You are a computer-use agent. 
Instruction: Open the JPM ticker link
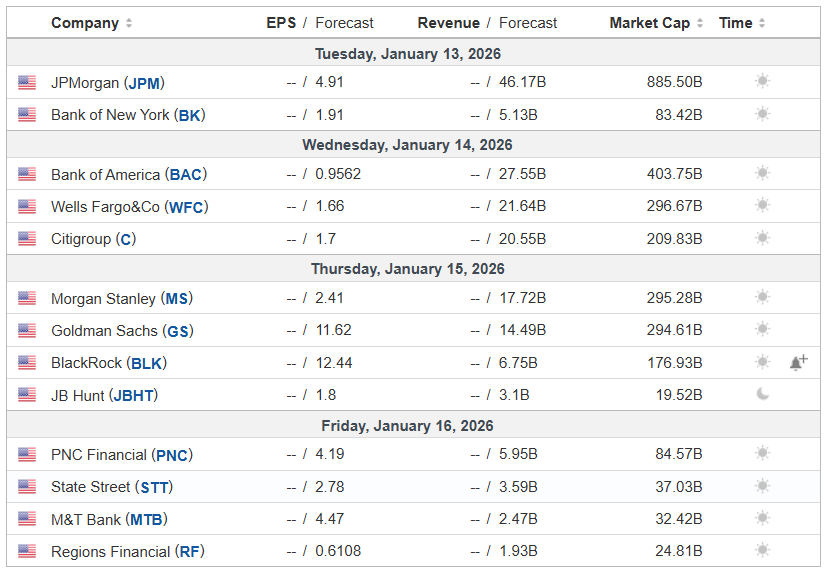[x=146, y=83]
